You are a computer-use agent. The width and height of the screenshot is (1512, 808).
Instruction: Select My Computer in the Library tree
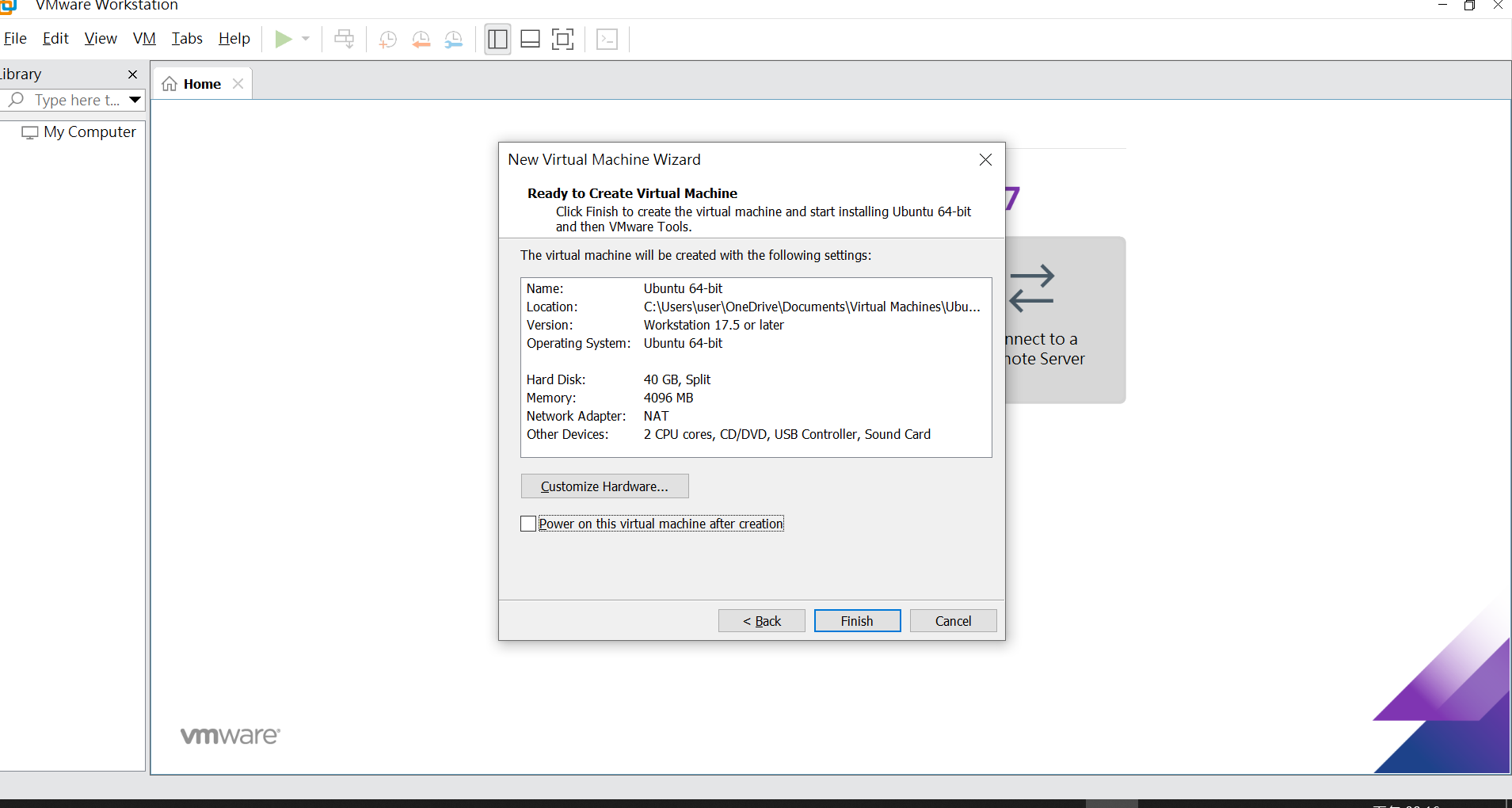[x=90, y=132]
